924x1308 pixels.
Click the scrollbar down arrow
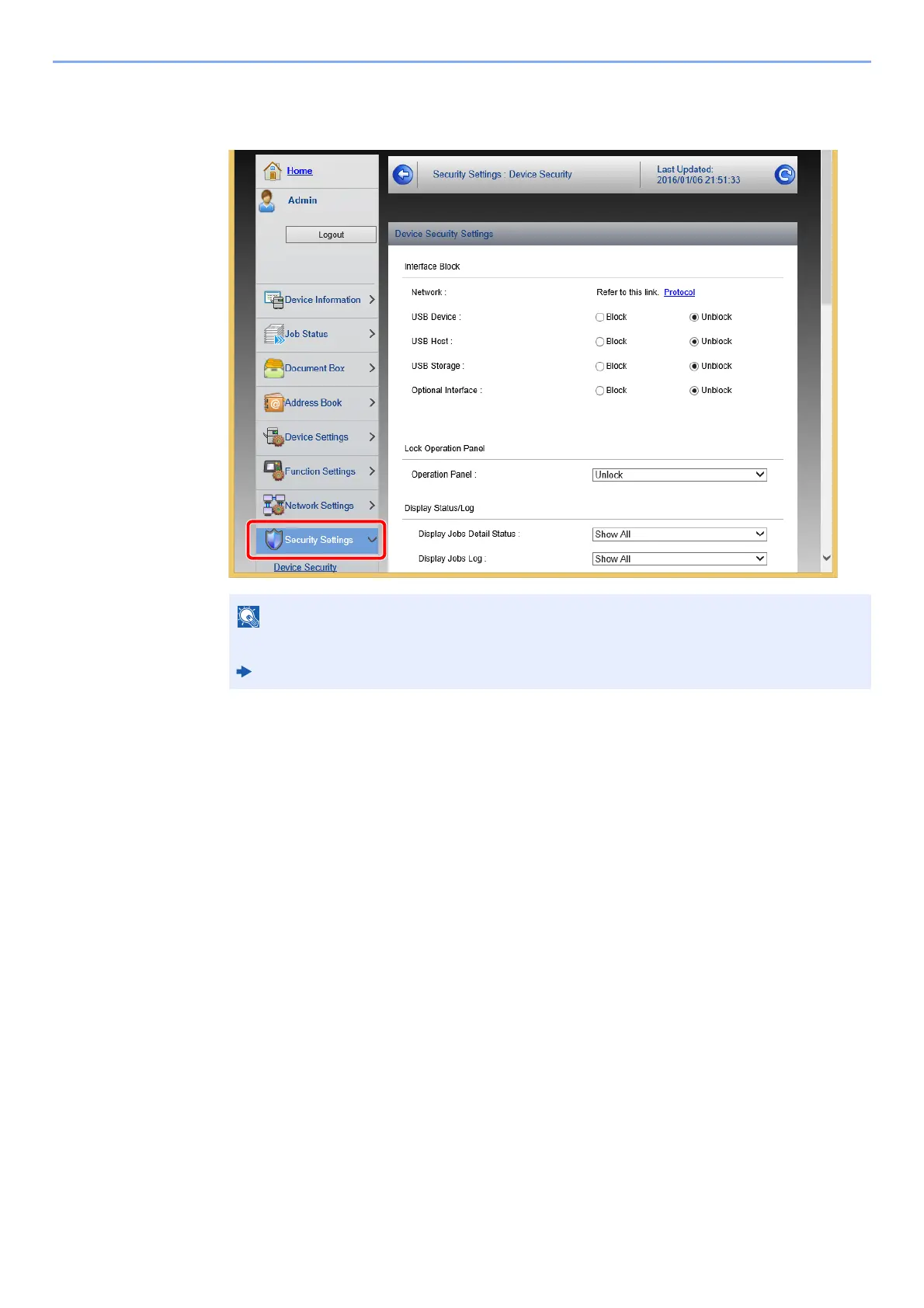pos(826,558)
